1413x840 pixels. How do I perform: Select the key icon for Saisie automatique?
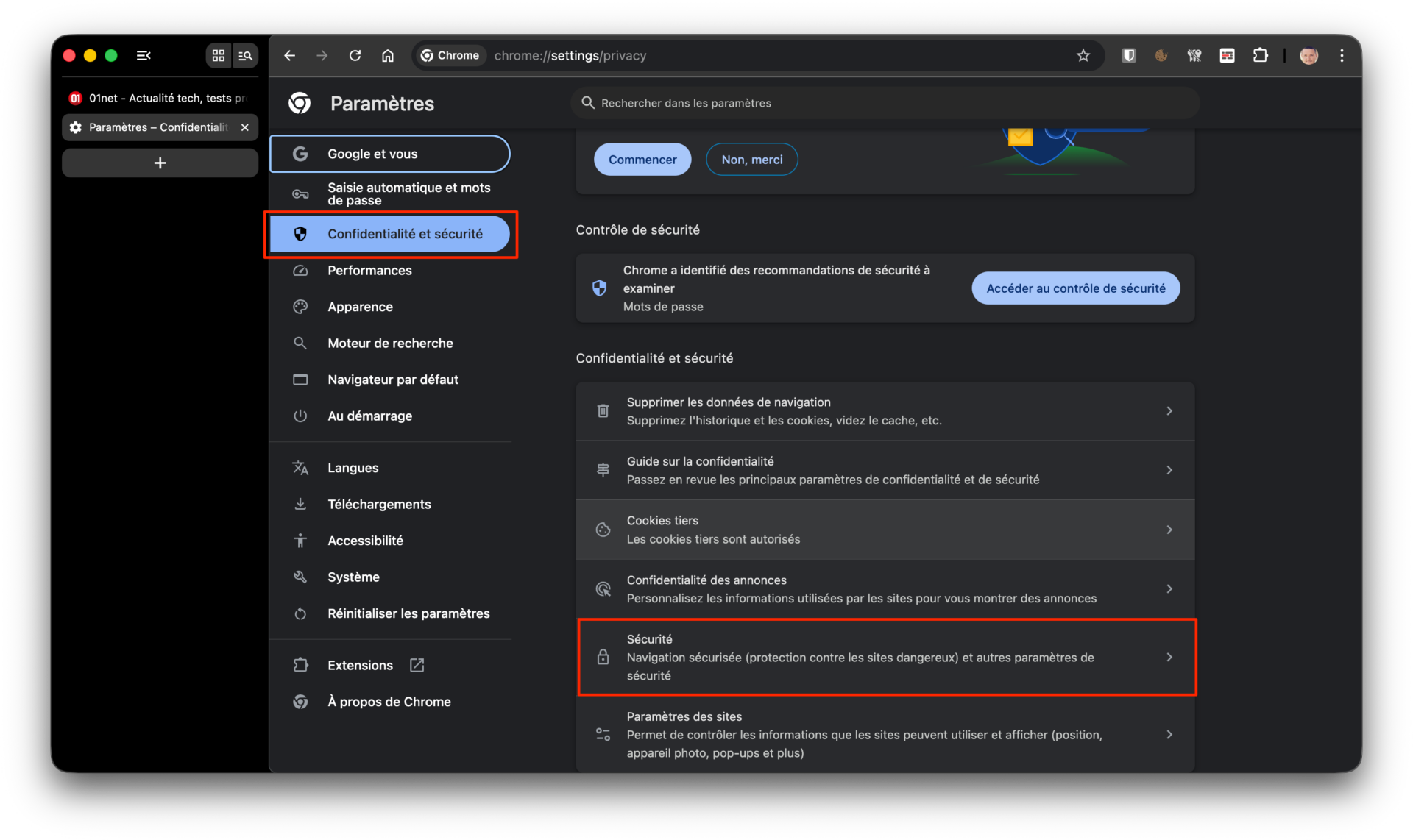coord(301,193)
